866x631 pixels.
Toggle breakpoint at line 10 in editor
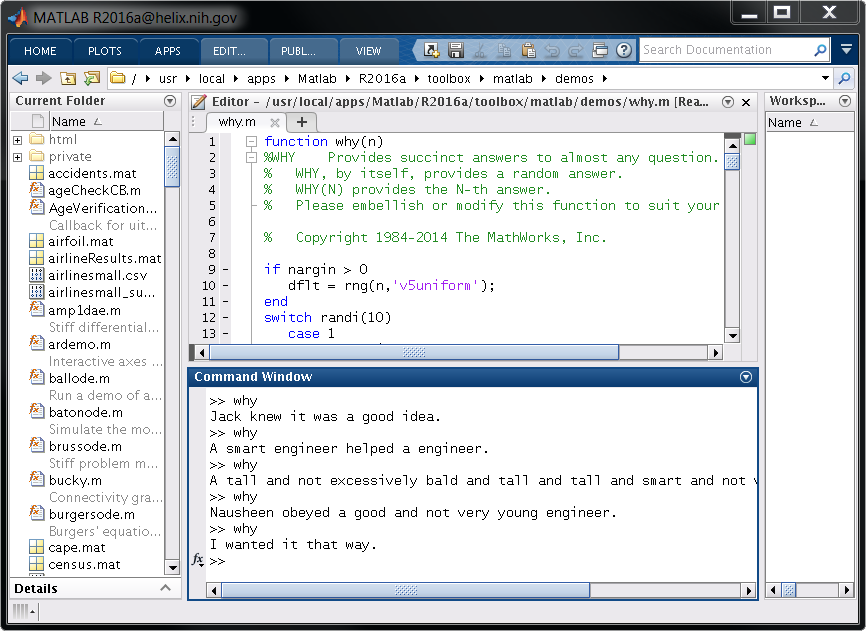point(225,286)
